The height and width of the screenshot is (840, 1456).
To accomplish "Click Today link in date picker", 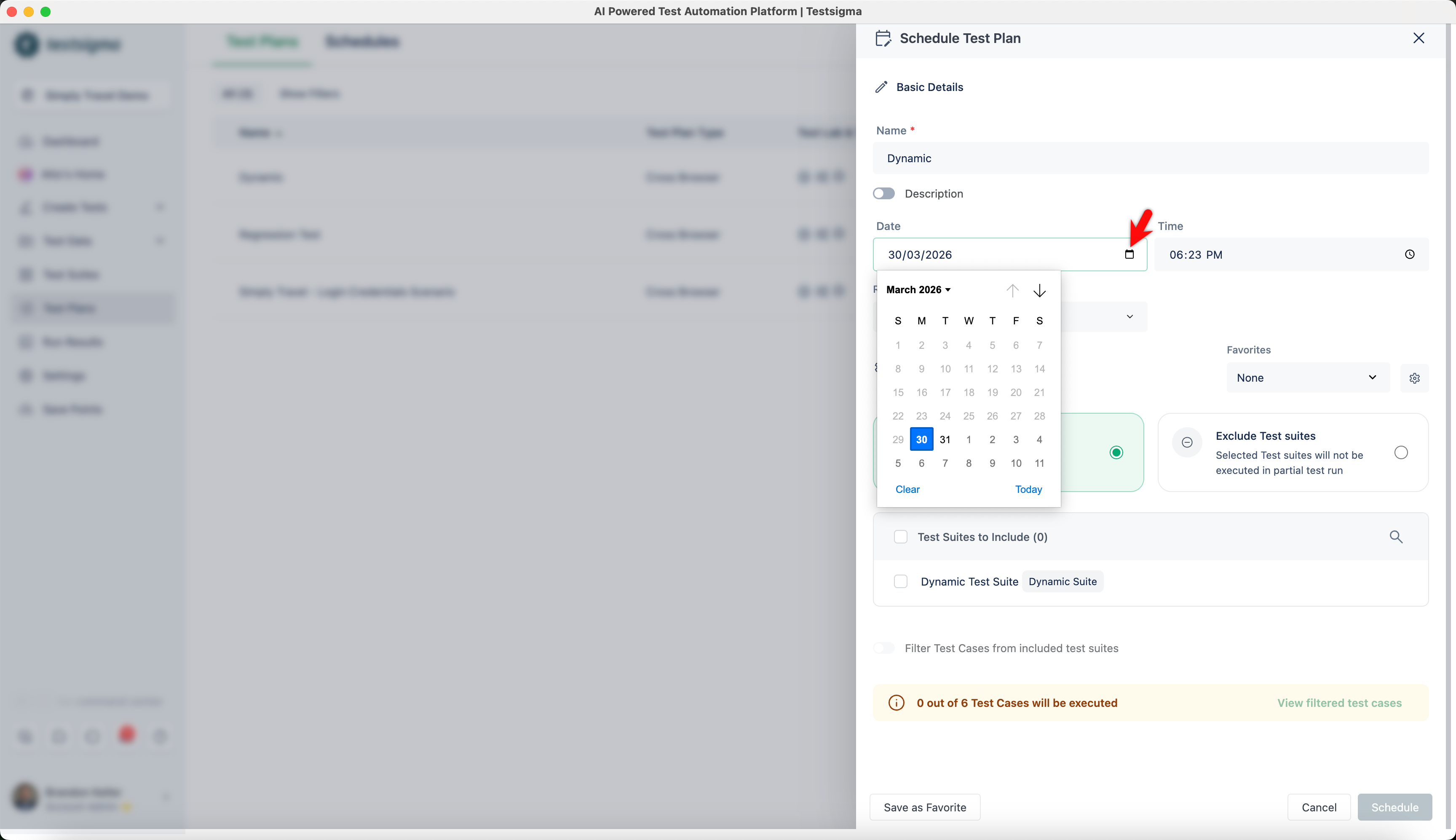I will (x=1028, y=489).
